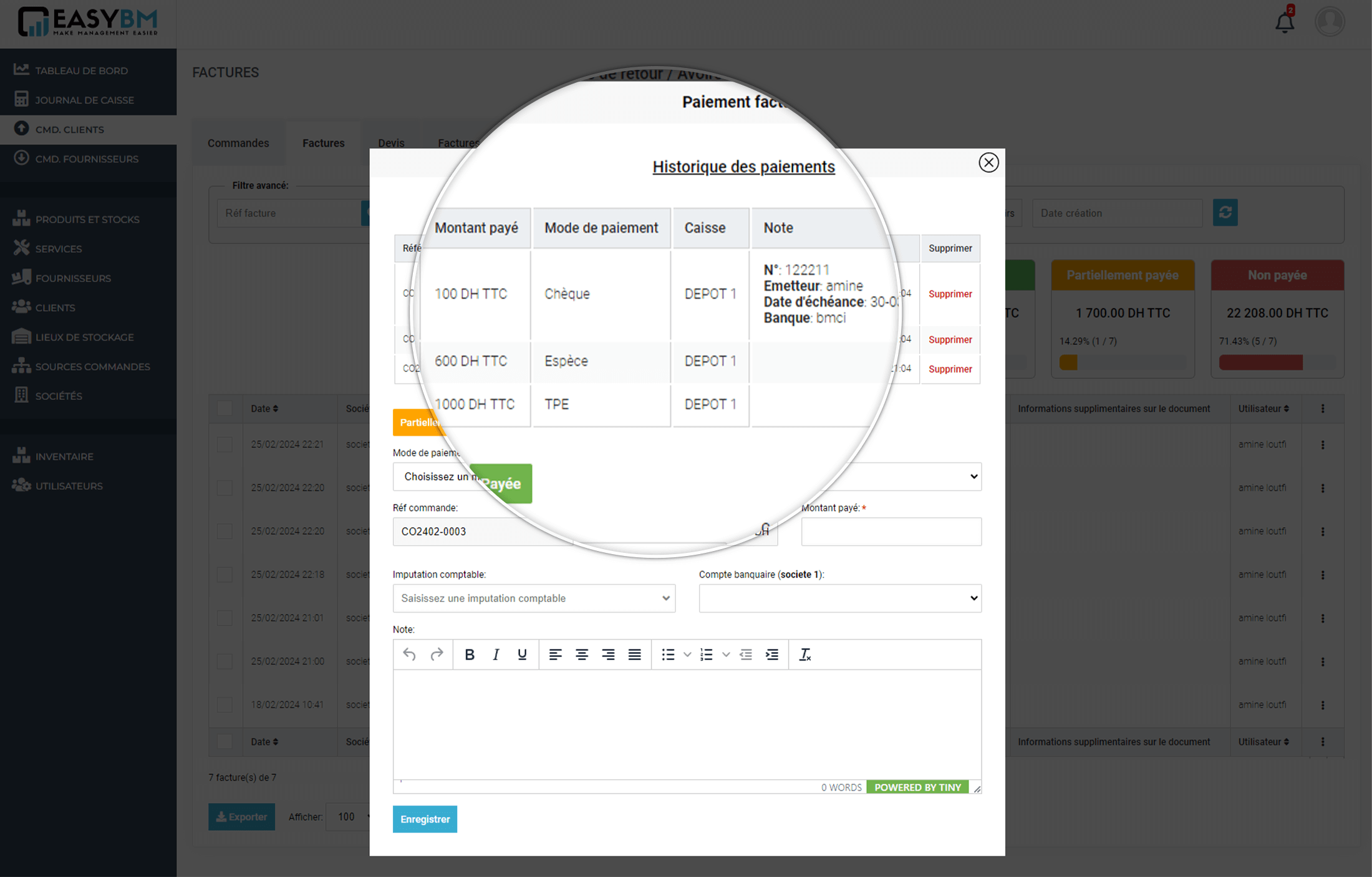Switch to the Commandes tab
Screen dimensions: 1372x877
pyautogui.click(x=238, y=143)
